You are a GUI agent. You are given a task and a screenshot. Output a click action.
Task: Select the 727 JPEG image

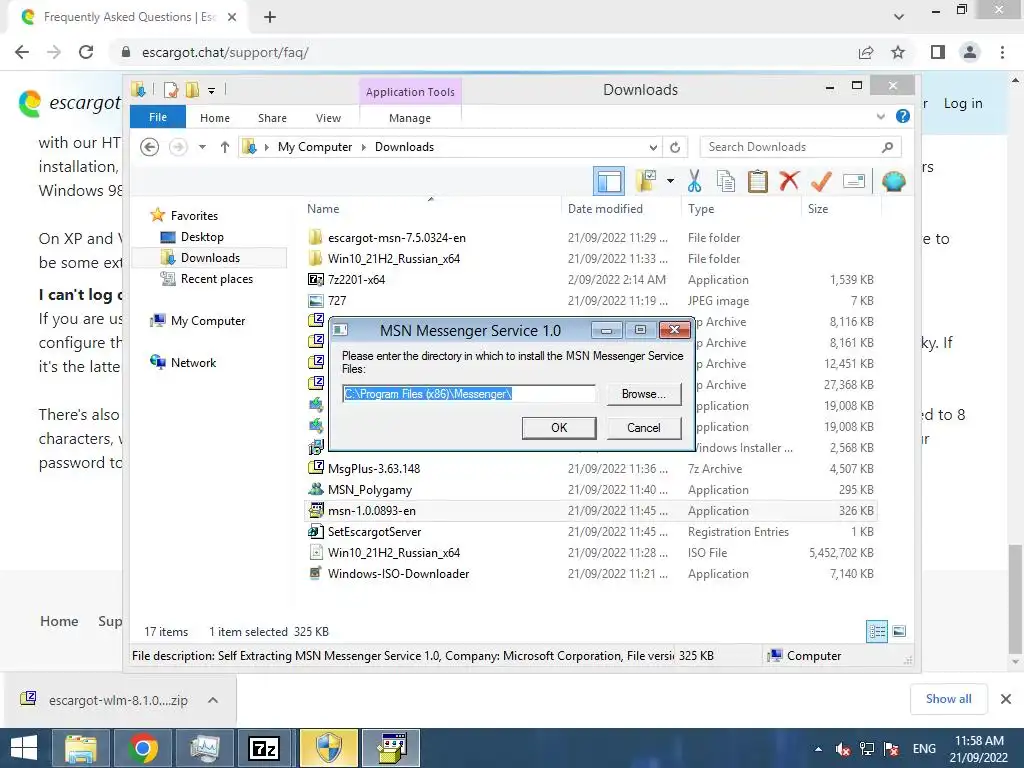(x=337, y=300)
